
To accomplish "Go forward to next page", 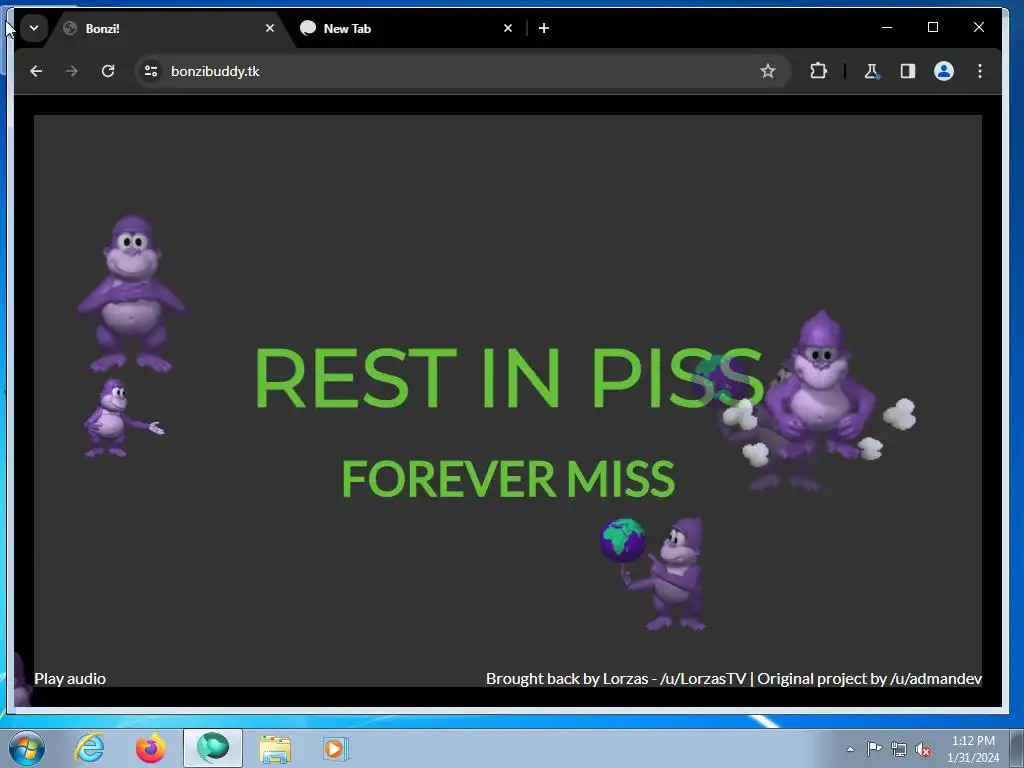I will point(72,71).
